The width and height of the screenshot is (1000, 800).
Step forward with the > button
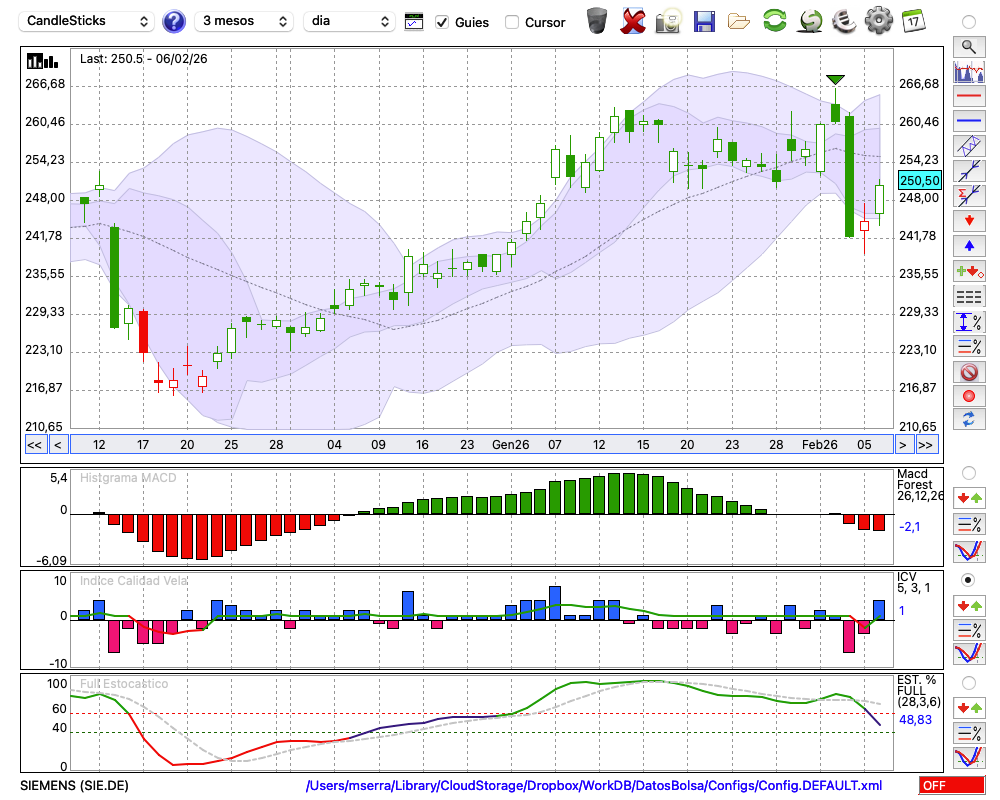pos(902,445)
